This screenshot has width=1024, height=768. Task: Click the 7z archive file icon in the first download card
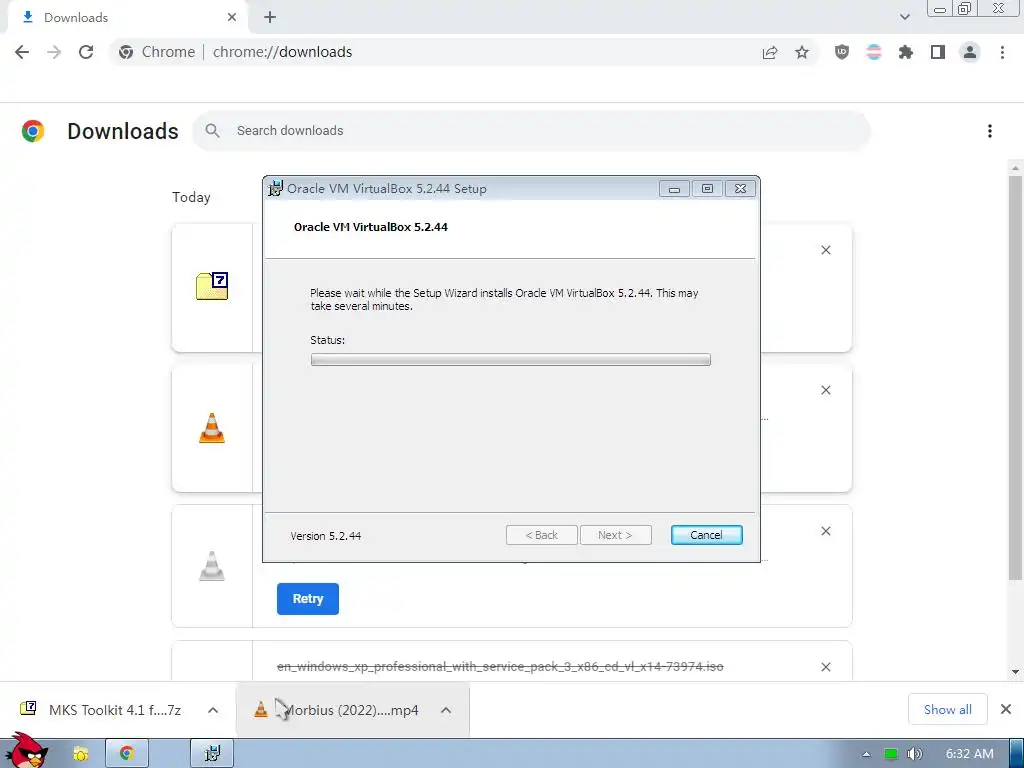click(212, 286)
